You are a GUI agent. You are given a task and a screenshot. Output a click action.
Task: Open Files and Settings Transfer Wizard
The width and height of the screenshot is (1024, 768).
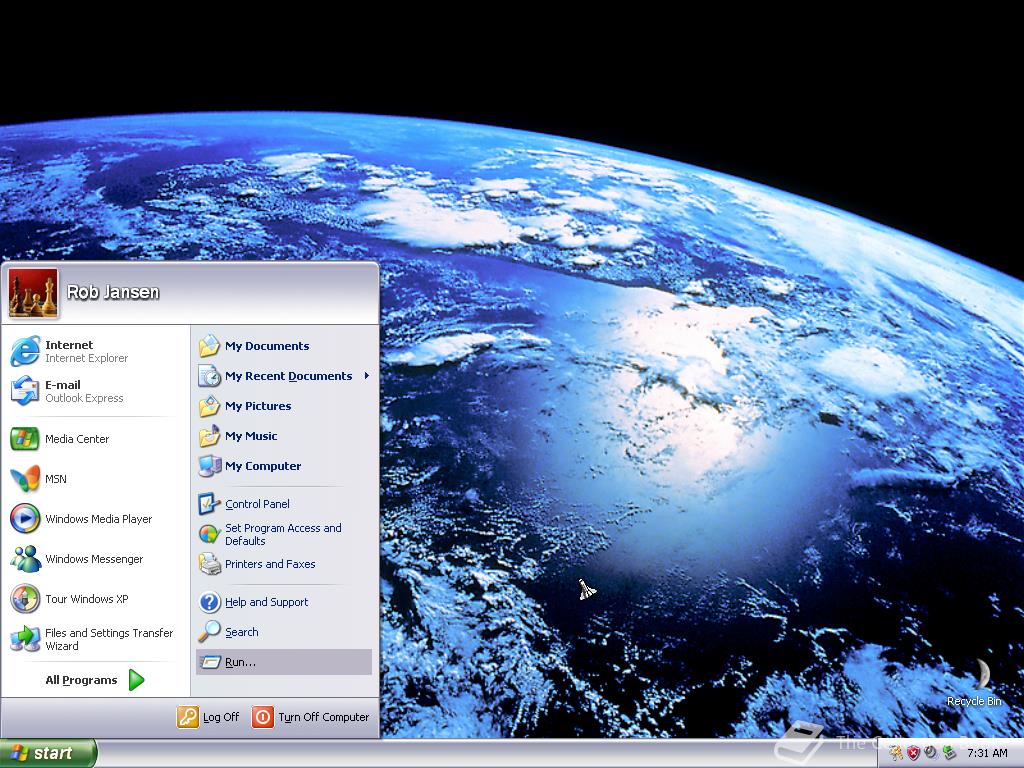pos(95,639)
